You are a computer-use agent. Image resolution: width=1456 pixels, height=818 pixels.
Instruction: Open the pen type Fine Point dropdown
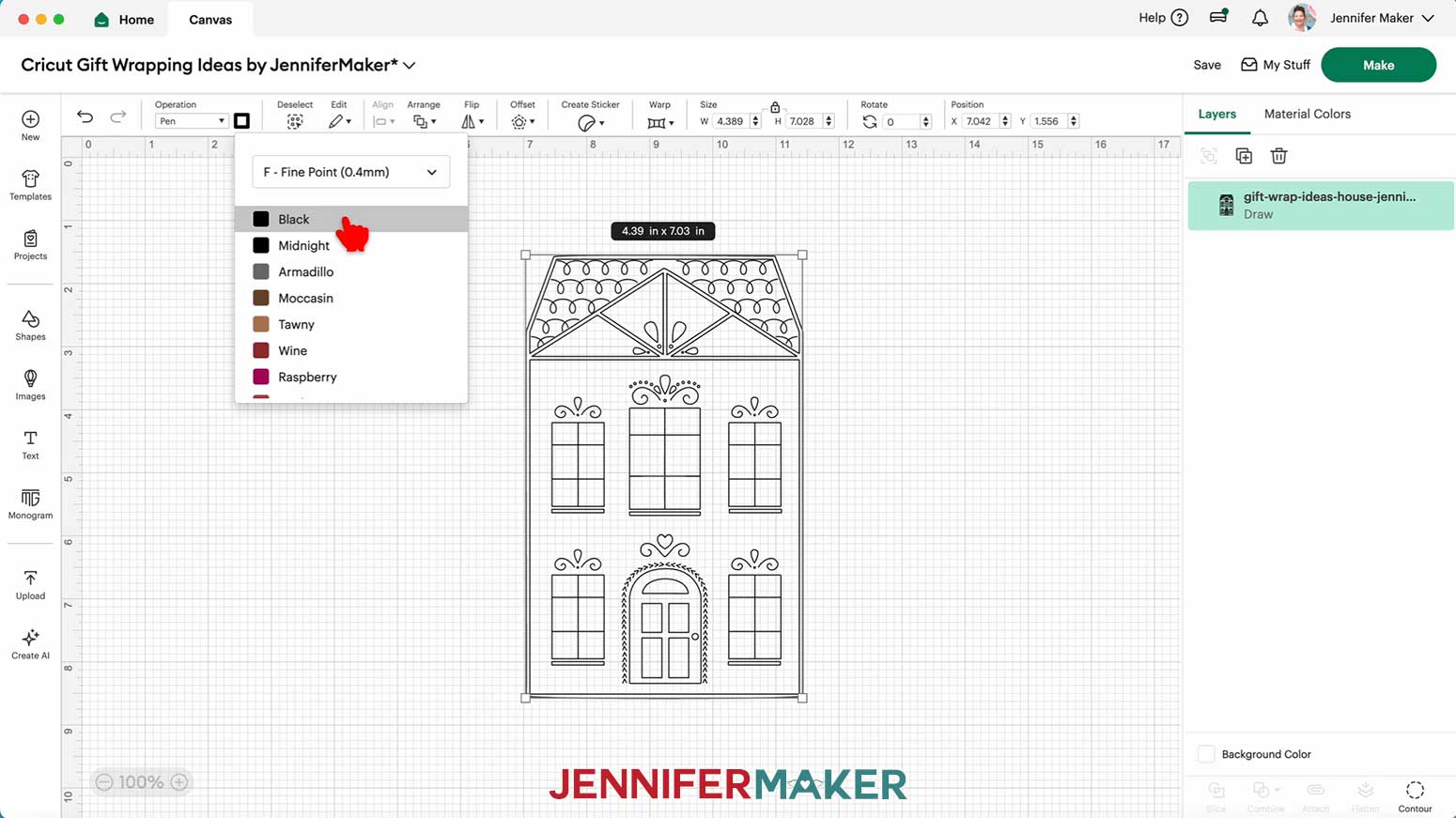point(350,172)
